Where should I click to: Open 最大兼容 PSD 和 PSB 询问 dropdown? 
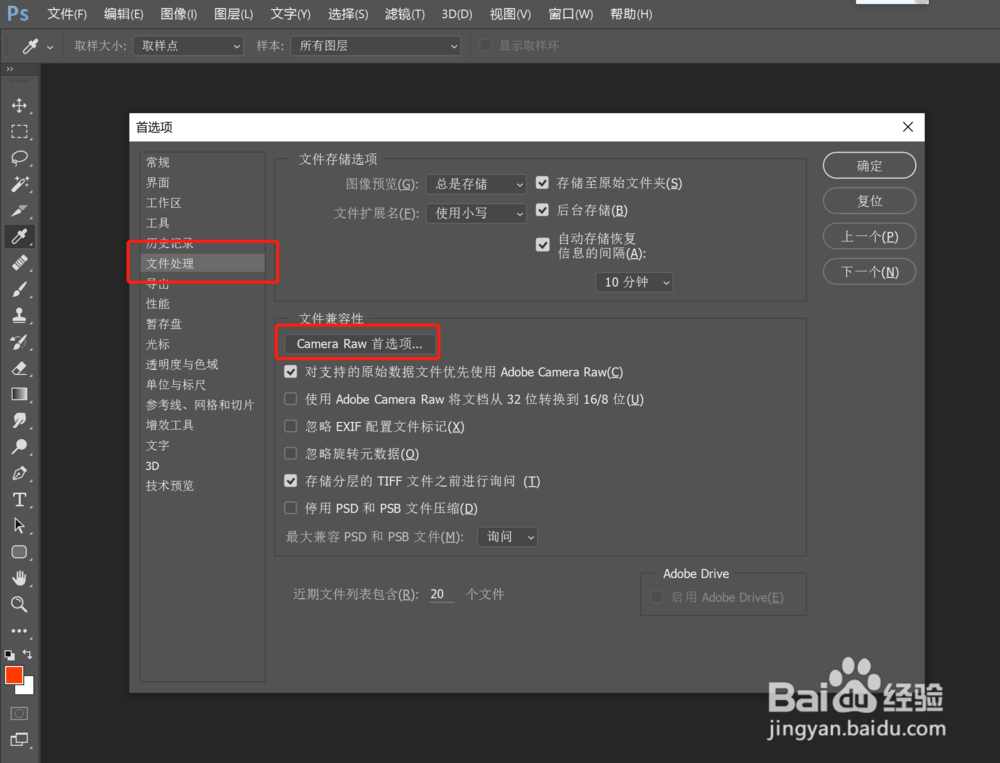tap(508, 537)
